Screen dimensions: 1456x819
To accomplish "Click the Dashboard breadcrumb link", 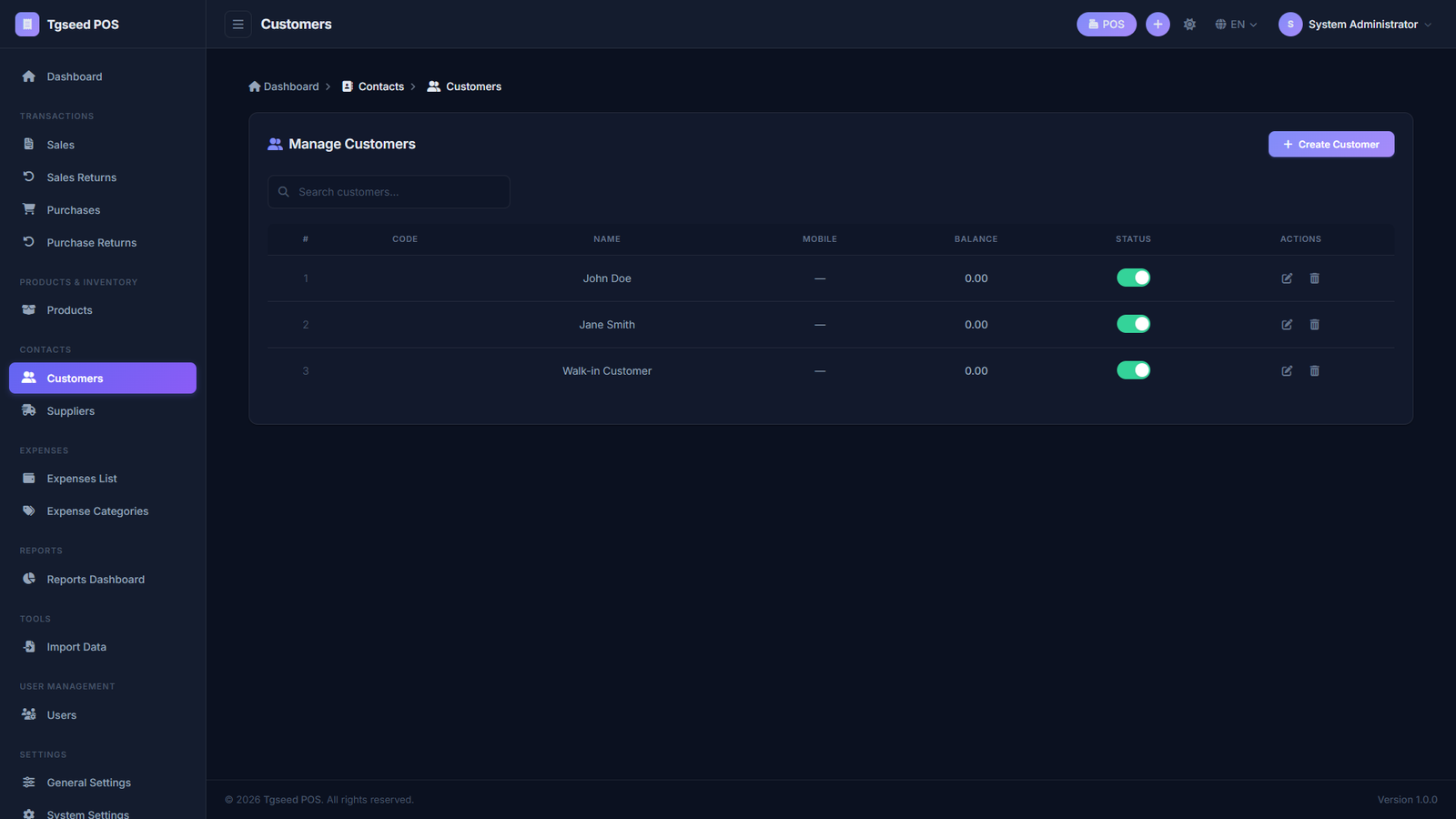I will point(284,86).
